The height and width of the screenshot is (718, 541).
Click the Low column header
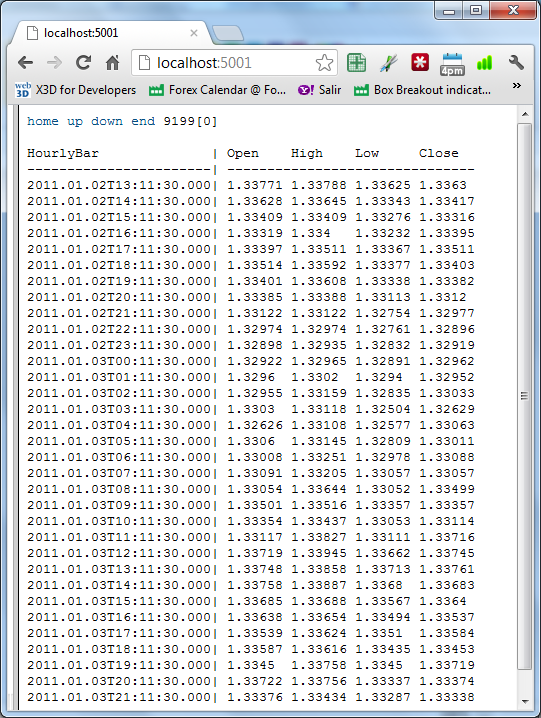[x=367, y=153]
